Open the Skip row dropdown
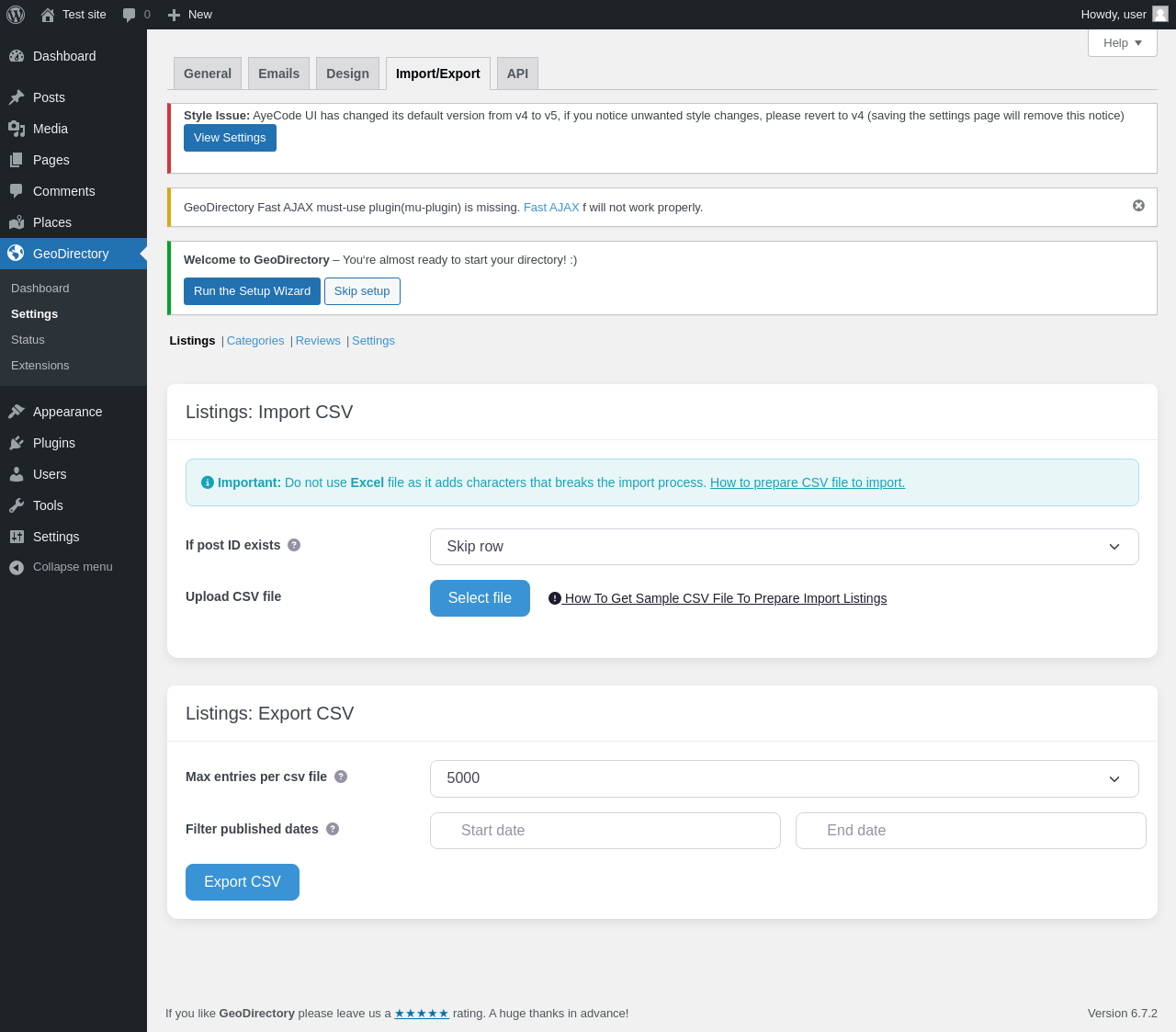This screenshot has width=1176, height=1032. pos(784,547)
